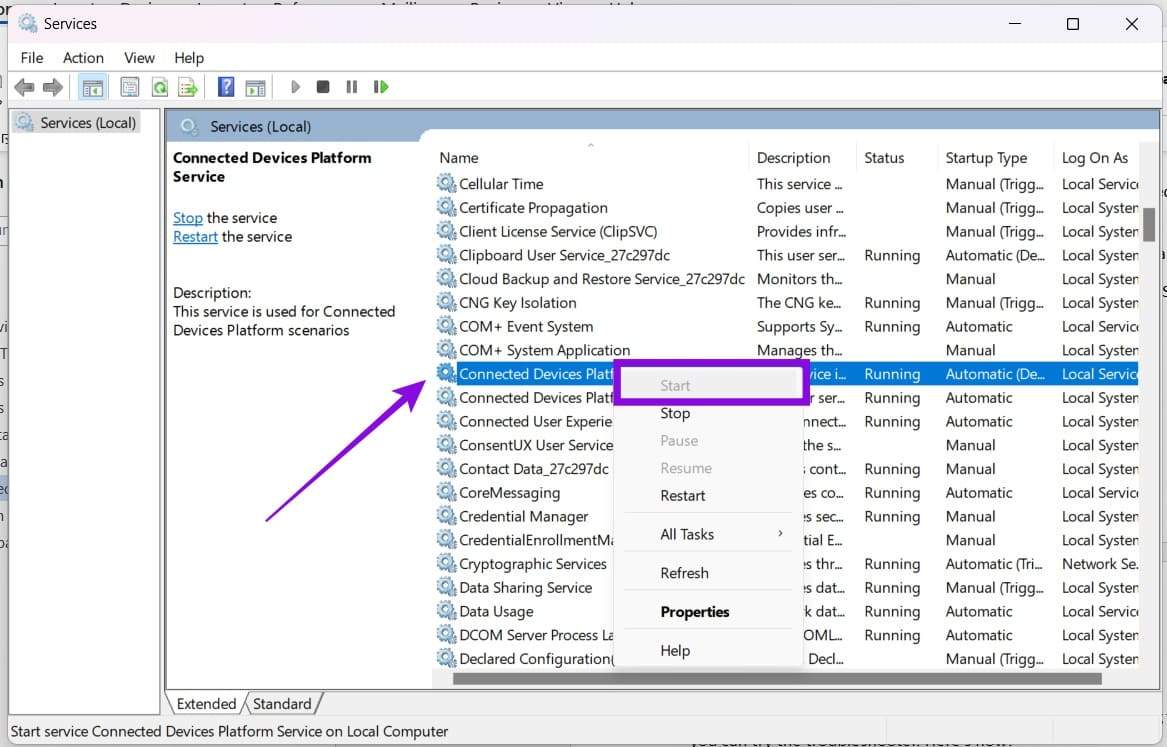Click the horizontal scrollbar thumb
Viewport: 1167px width, 747px height.
[x=777, y=678]
